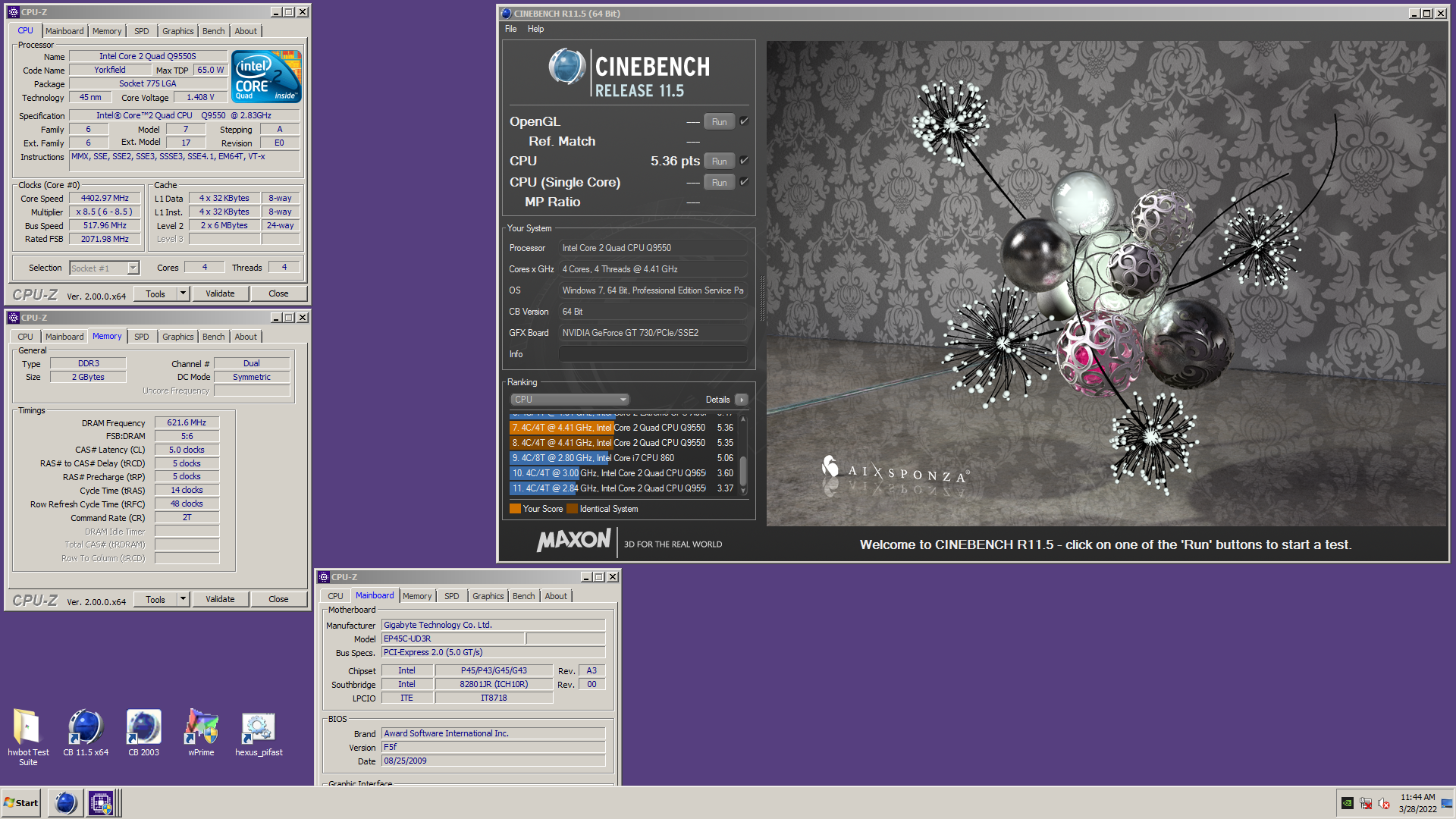Screen dimensions: 1456x819
Task: Select ranking entry 11 at 2.84 GHz
Action: coord(623,488)
